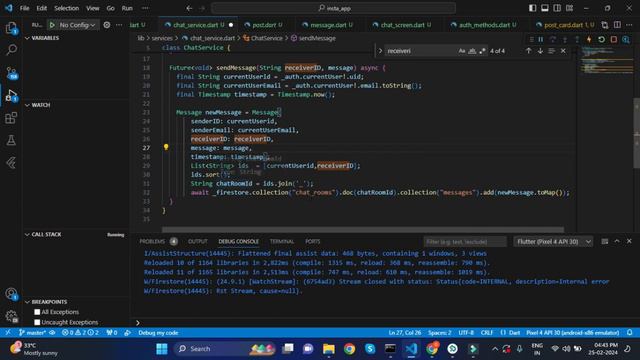Click Debug my code in status bar
The width and height of the screenshot is (640, 360).
(158, 333)
